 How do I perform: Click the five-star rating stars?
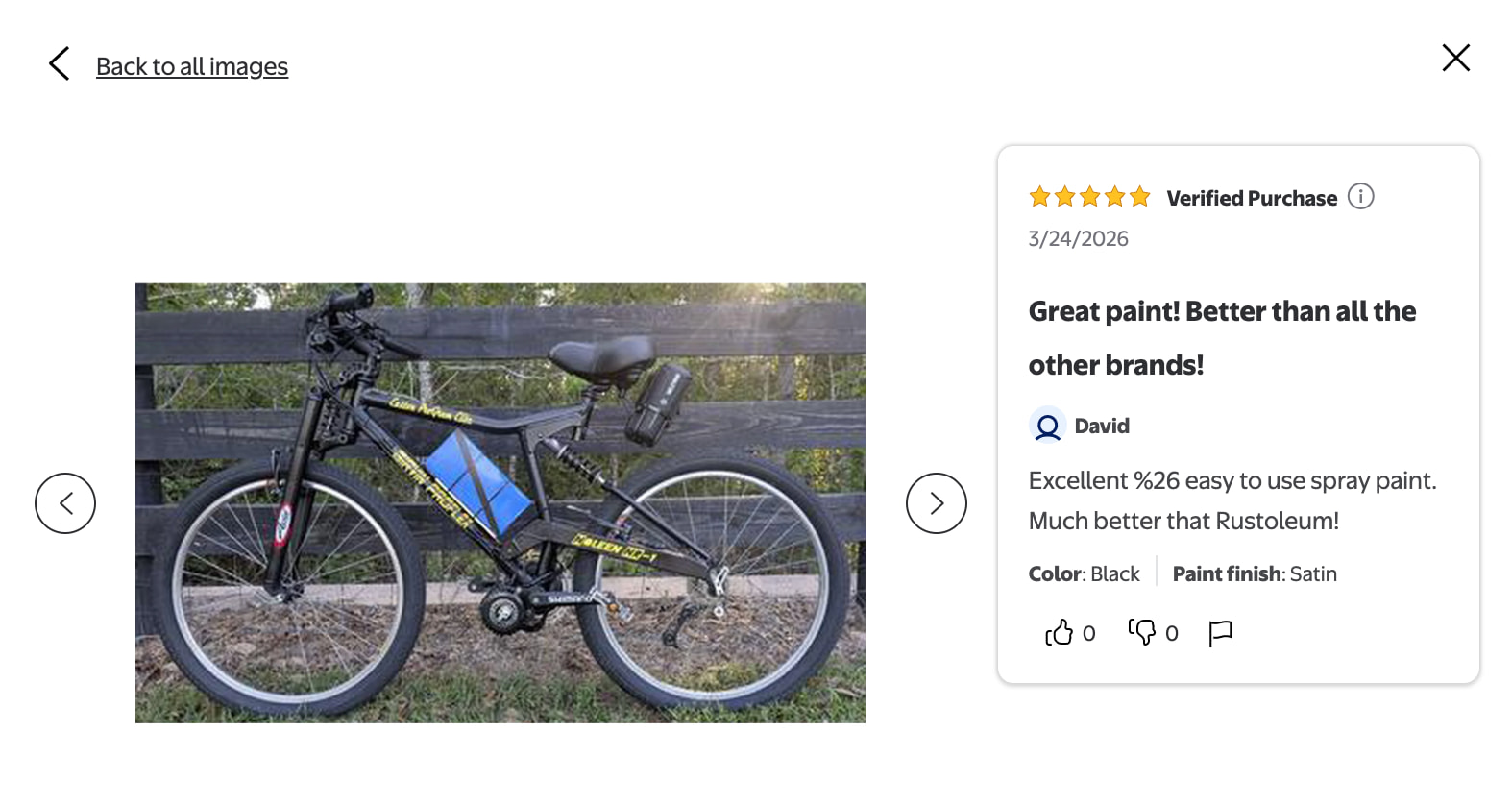click(x=1089, y=198)
